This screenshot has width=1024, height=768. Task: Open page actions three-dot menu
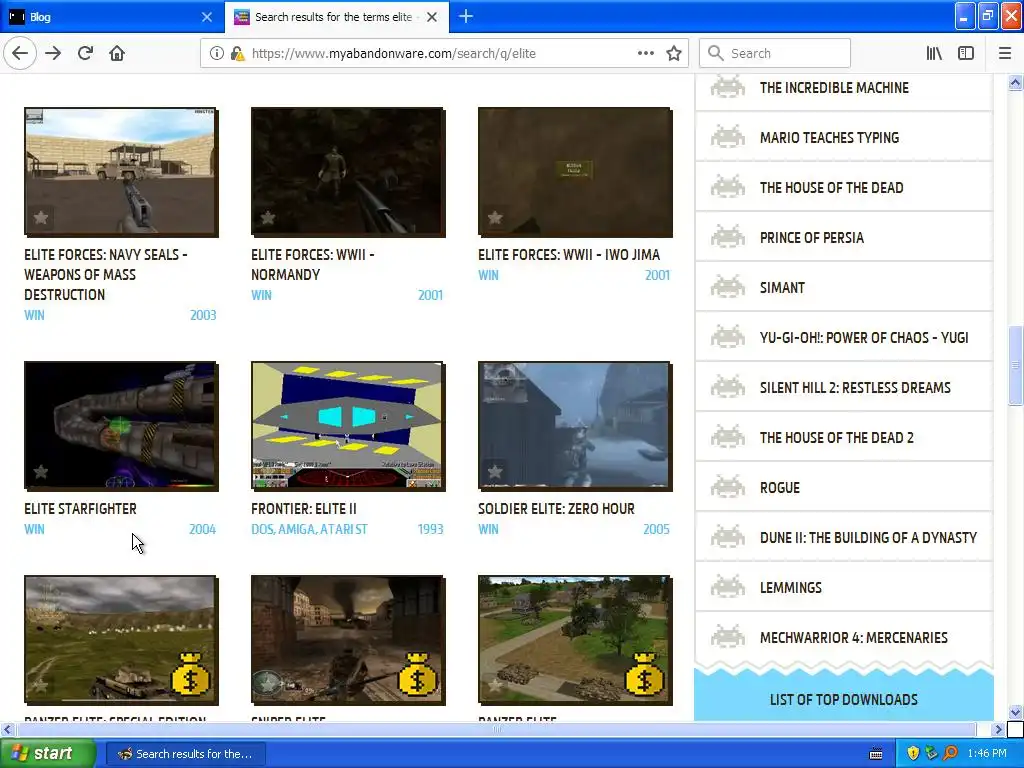coord(645,54)
